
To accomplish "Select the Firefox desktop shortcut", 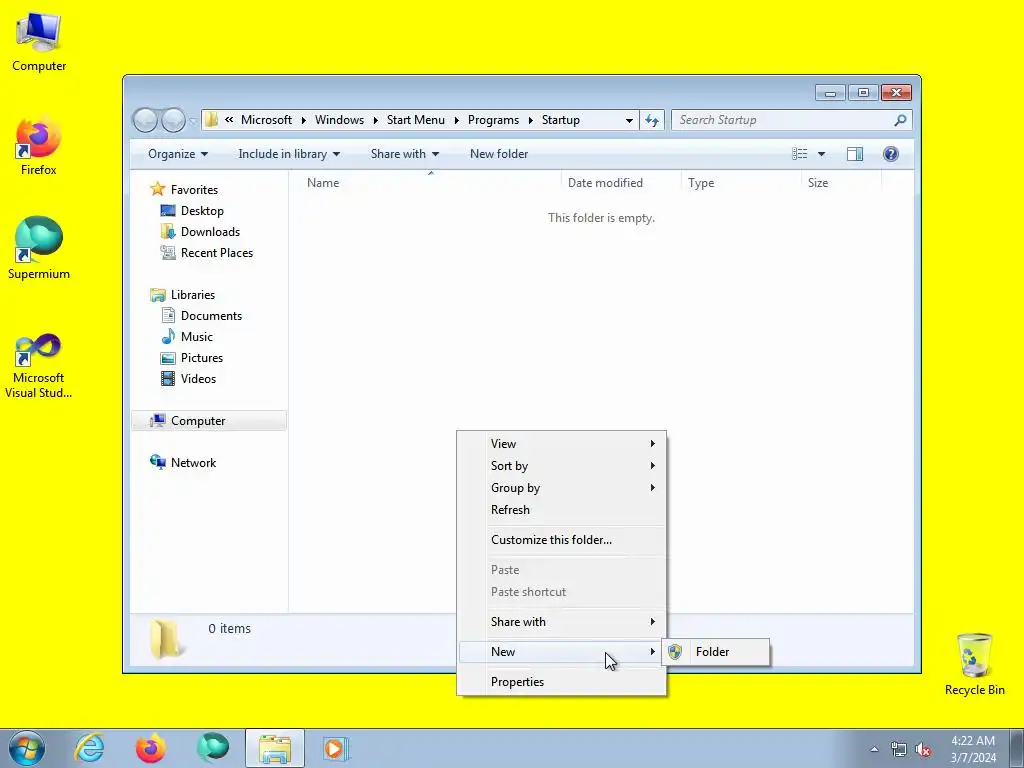I will pyautogui.click(x=39, y=147).
